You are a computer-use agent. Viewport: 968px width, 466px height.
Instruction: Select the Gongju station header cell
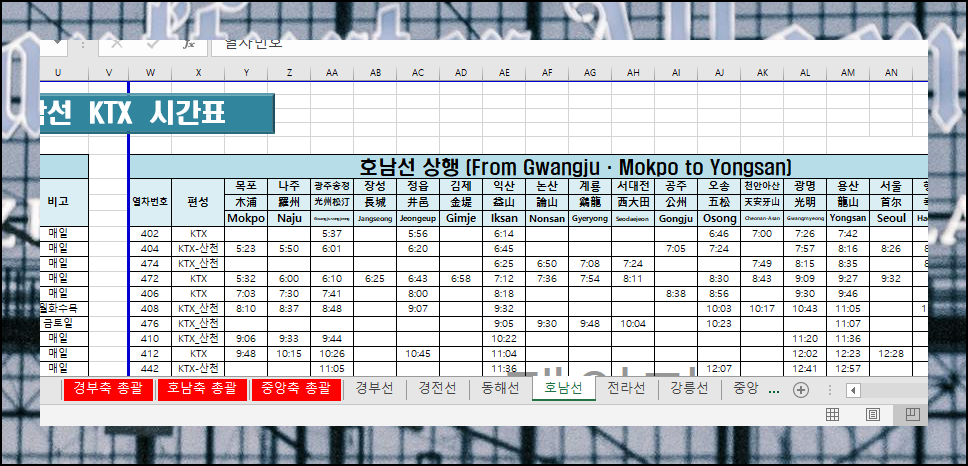(x=677, y=218)
